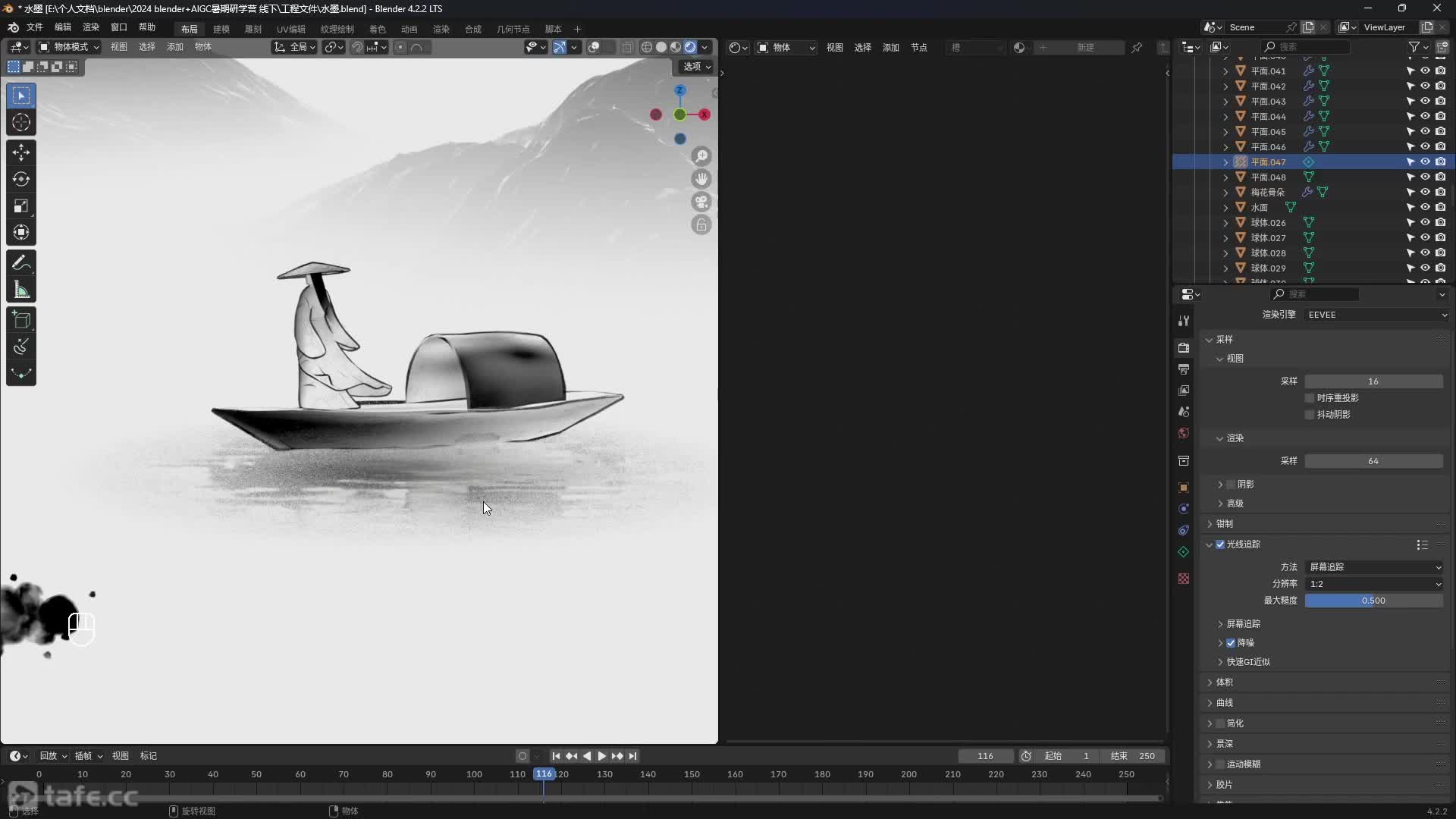
Task: Expand the 景深 panel
Action: (x=1223, y=744)
